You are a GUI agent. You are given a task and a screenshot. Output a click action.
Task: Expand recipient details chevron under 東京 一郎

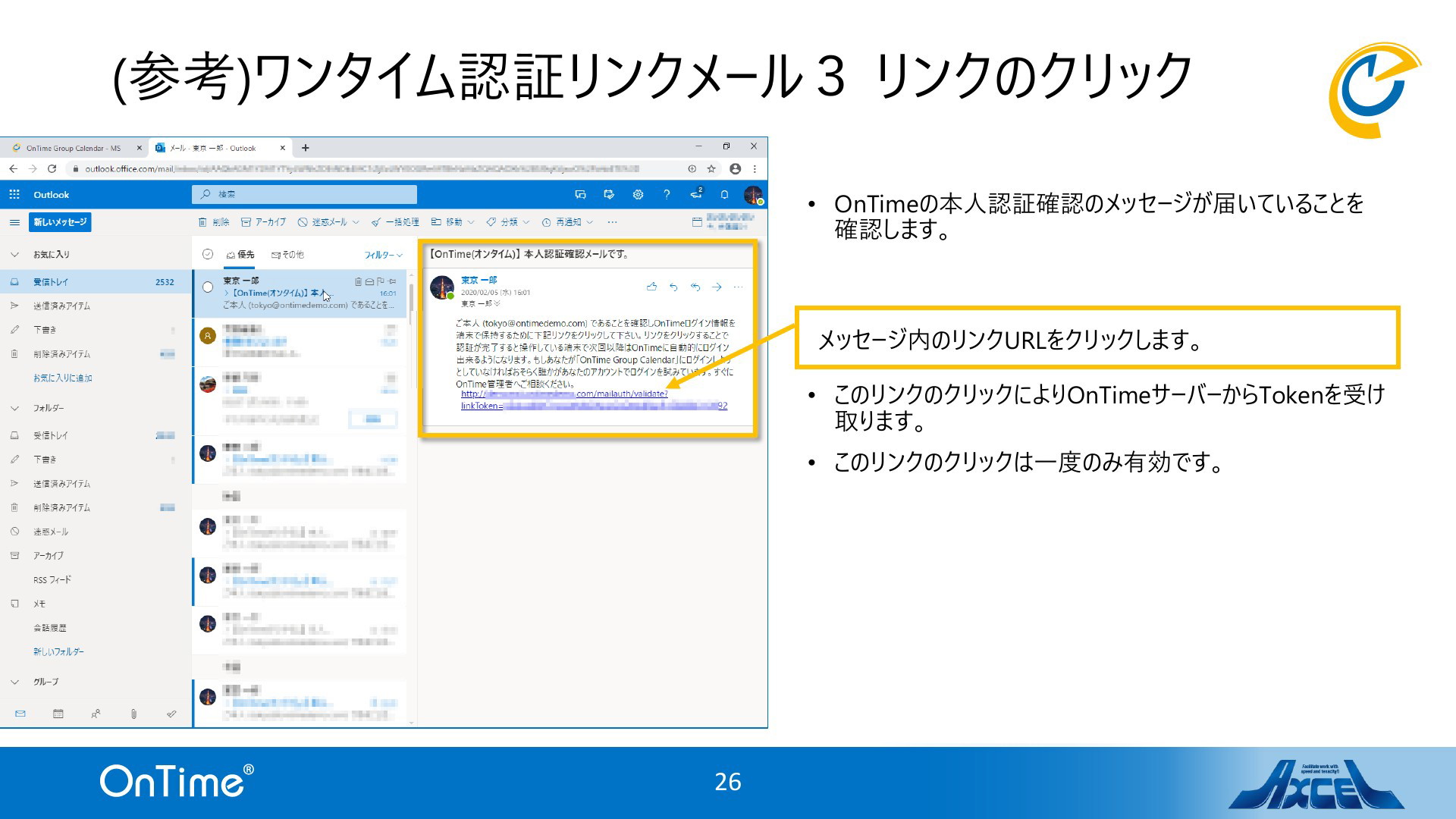497,303
